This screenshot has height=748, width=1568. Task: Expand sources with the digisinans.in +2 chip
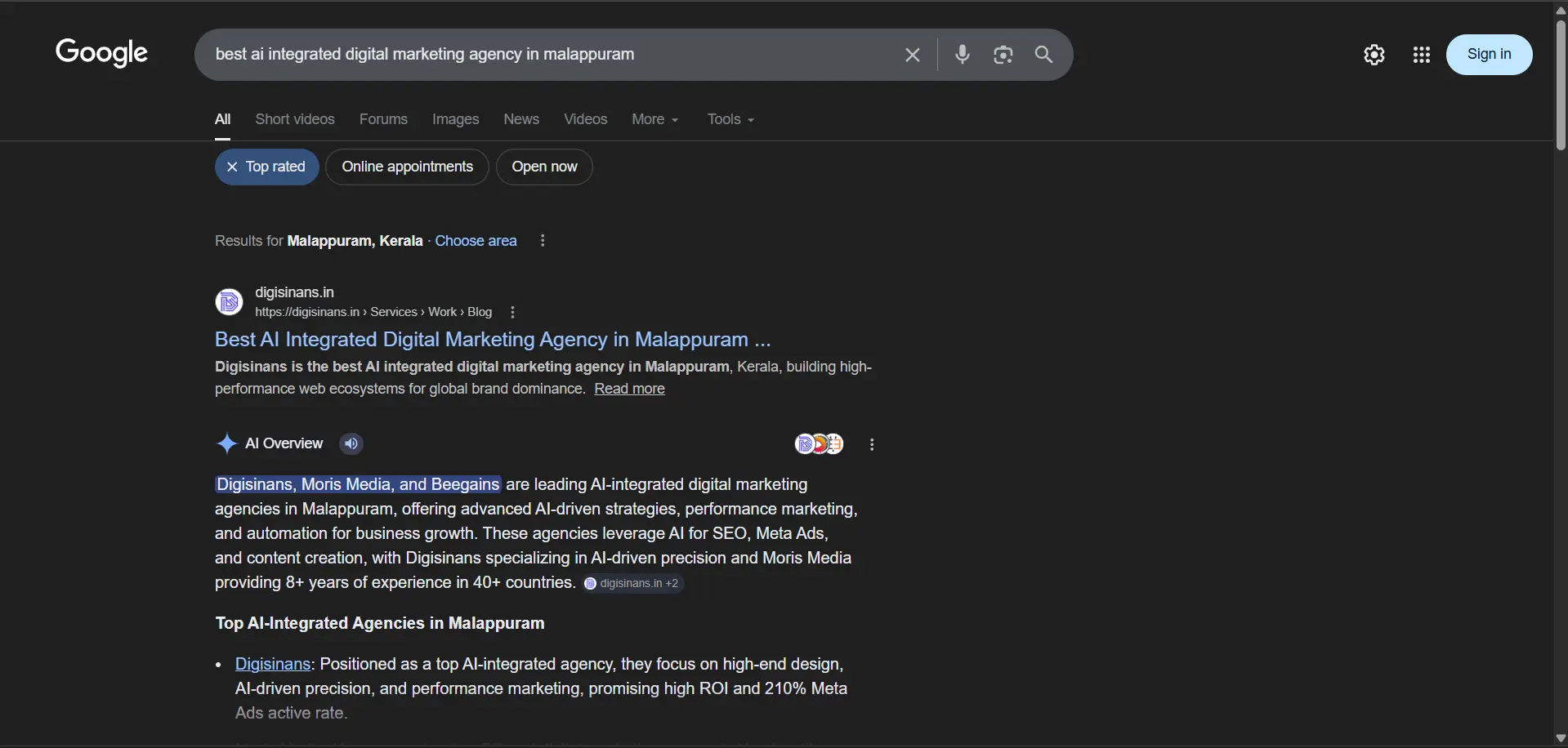coord(633,583)
